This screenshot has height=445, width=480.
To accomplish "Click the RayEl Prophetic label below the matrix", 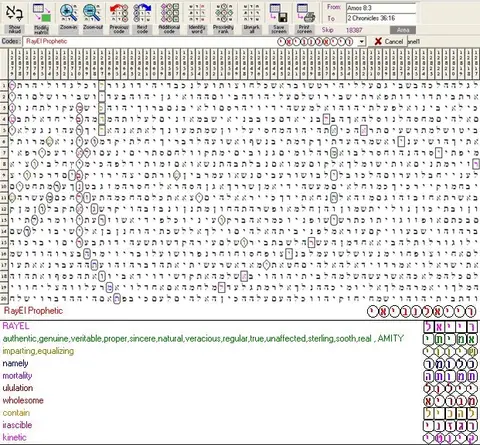I will [x=33, y=311].
